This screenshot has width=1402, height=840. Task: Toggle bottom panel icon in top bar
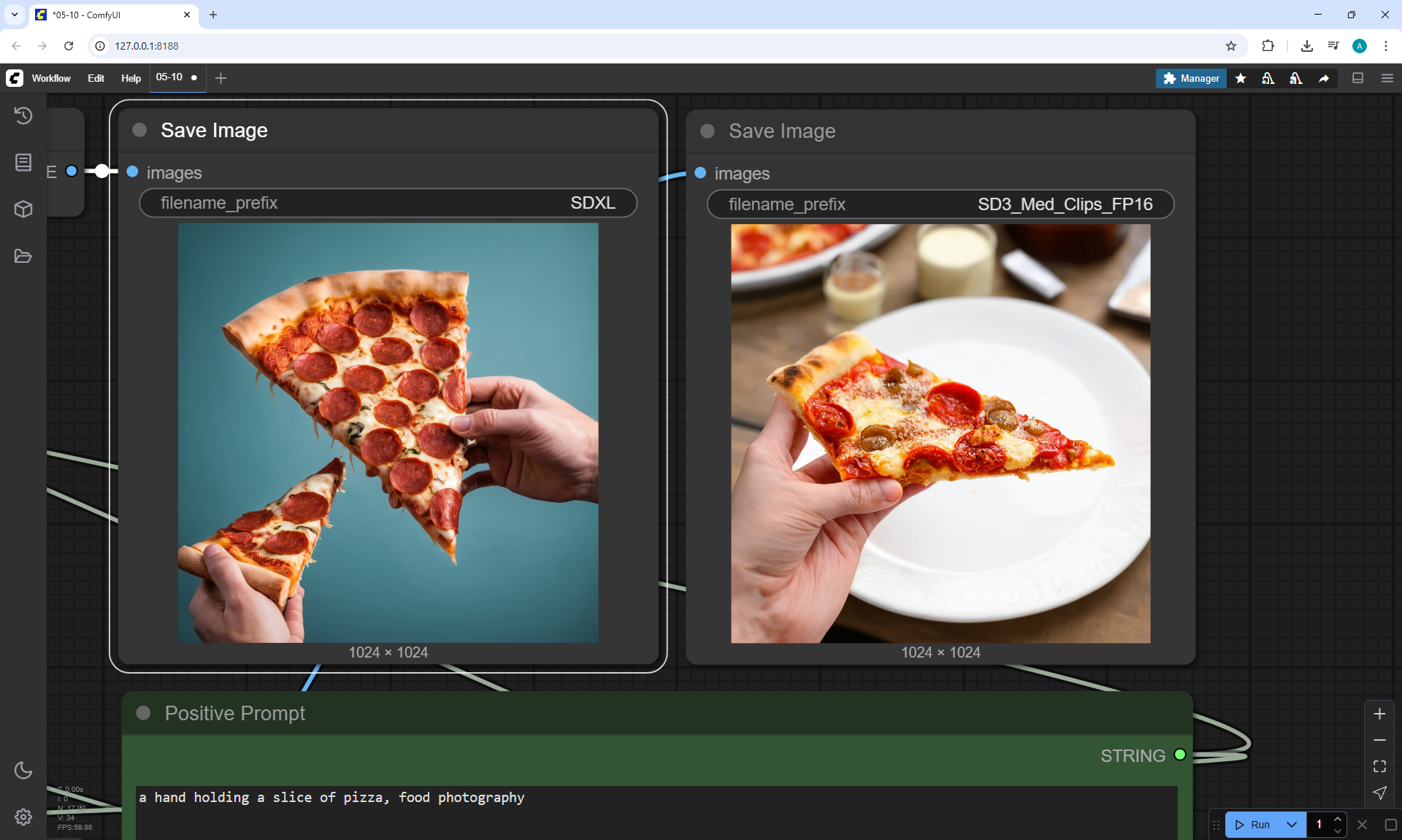click(x=1357, y=78)
